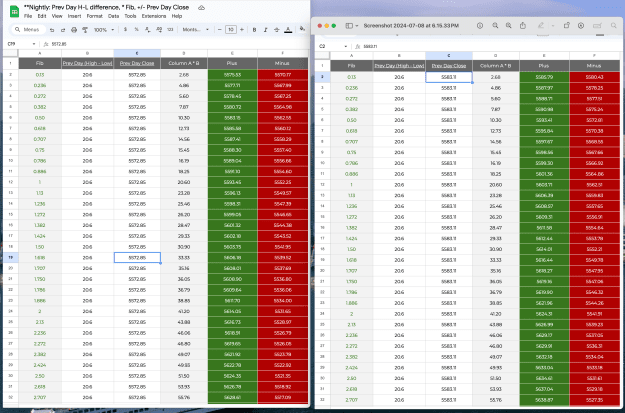The image size is (625, 413).
Task: Format as percent with the % icon
Action: (x=137, y=30)
